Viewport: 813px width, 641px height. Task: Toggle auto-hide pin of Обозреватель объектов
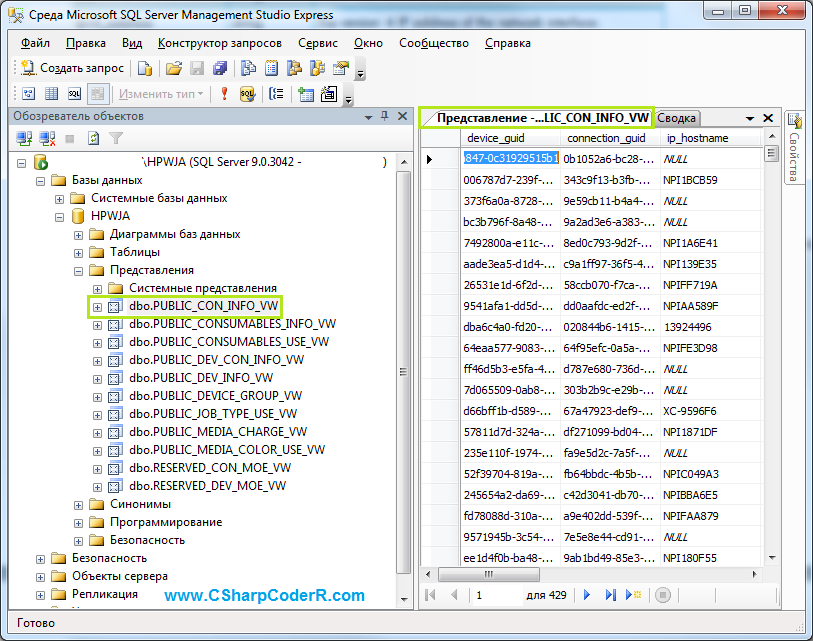click(385, 116)
